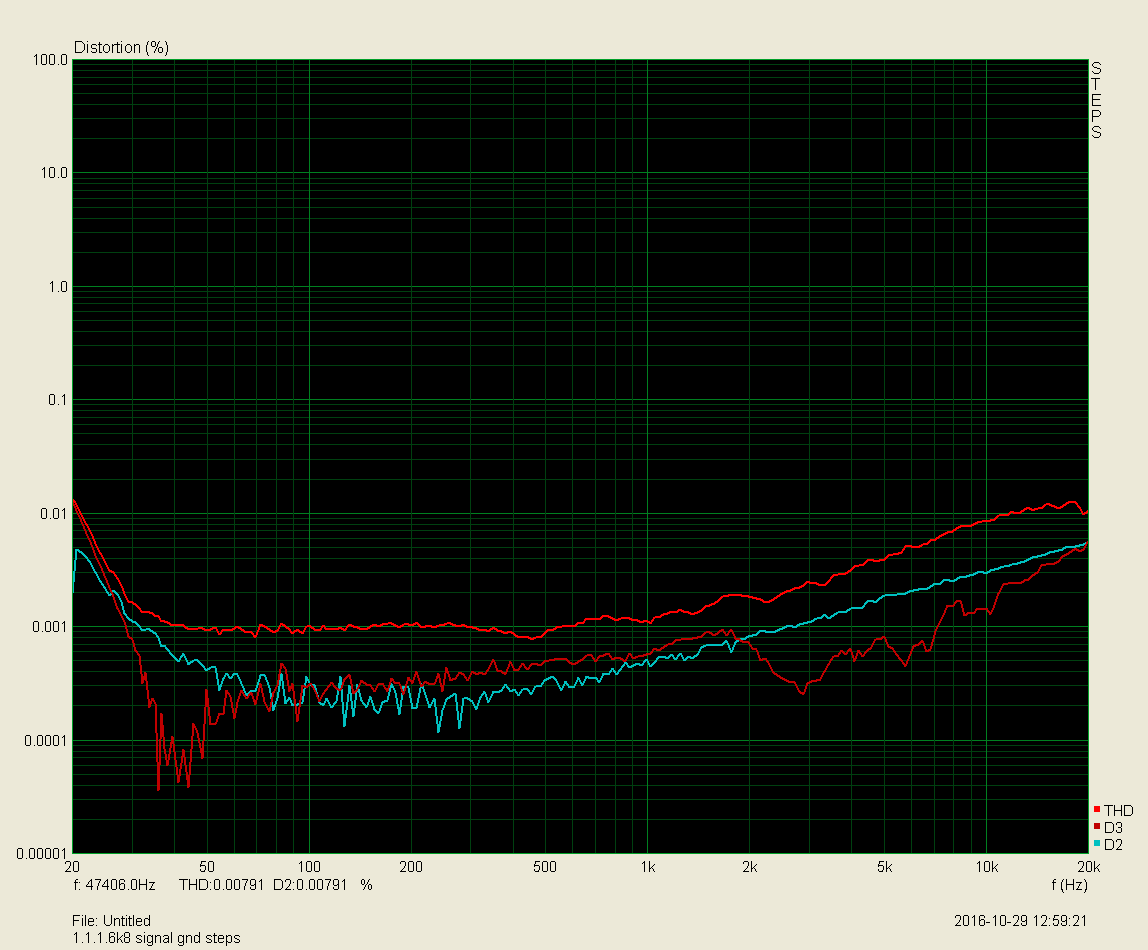Viewport: 1148px width, 950px height.
Task: Click the 0.001 y-axis value
Action: pos(50,627)
